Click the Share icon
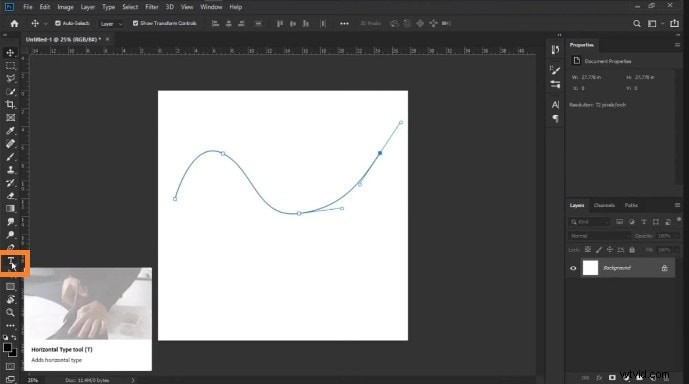The width and height of the screenshot is (689, 384). point(674,23)
